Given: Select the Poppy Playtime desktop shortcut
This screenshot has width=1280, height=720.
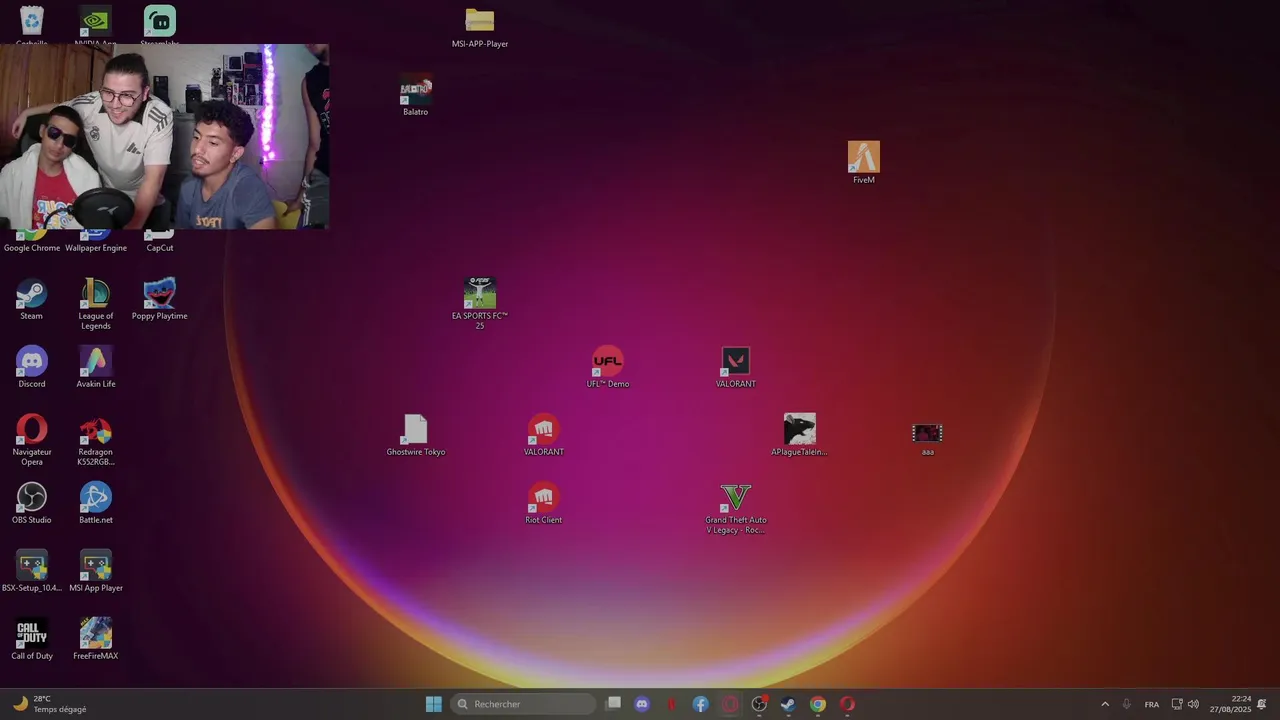Looking at the screenshot, I should (160, 299).
